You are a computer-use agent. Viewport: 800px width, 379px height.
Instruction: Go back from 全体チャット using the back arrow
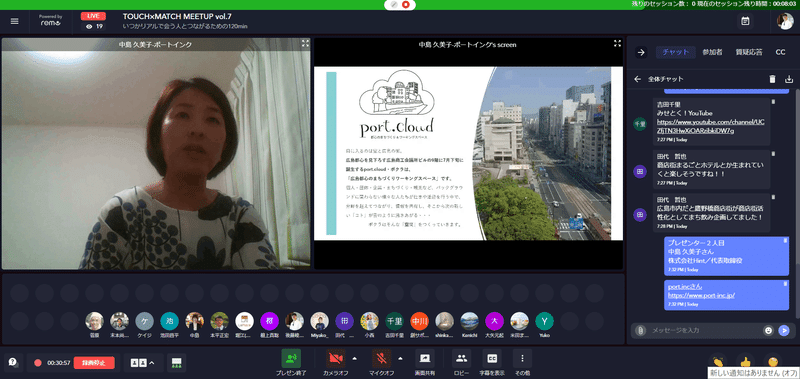(x=637, y=79)
